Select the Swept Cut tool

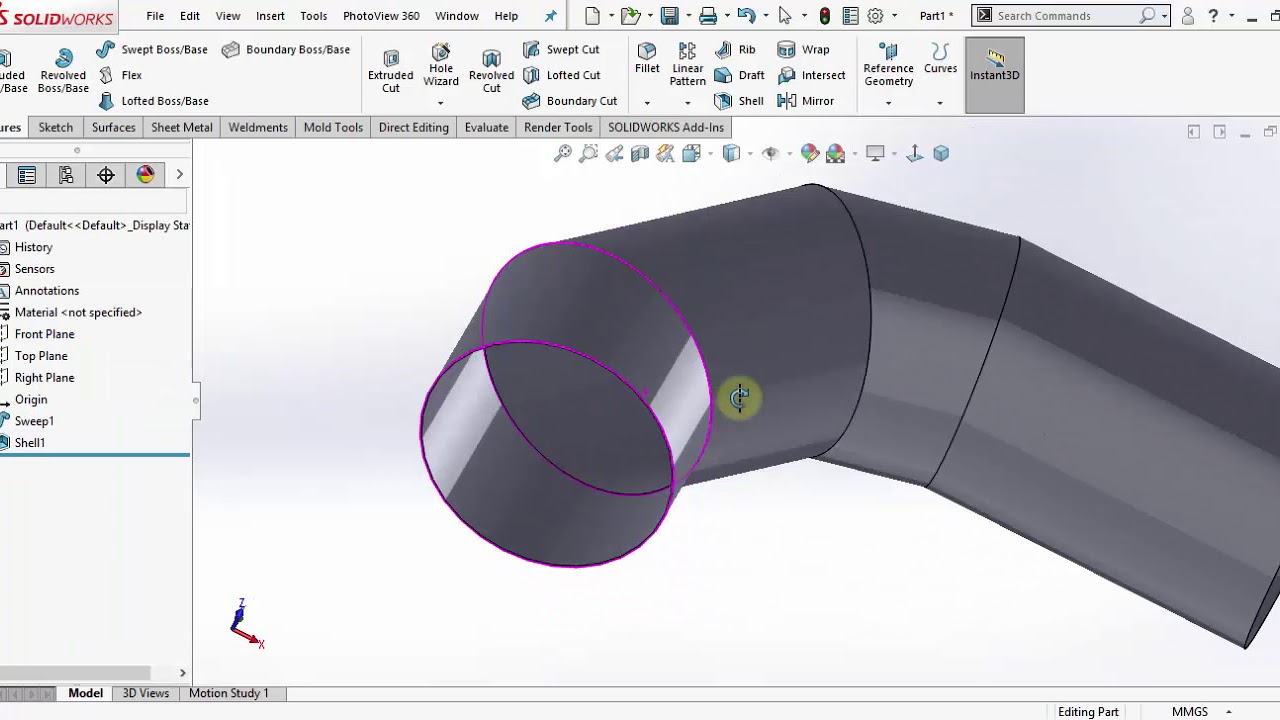tap(561, 49)
